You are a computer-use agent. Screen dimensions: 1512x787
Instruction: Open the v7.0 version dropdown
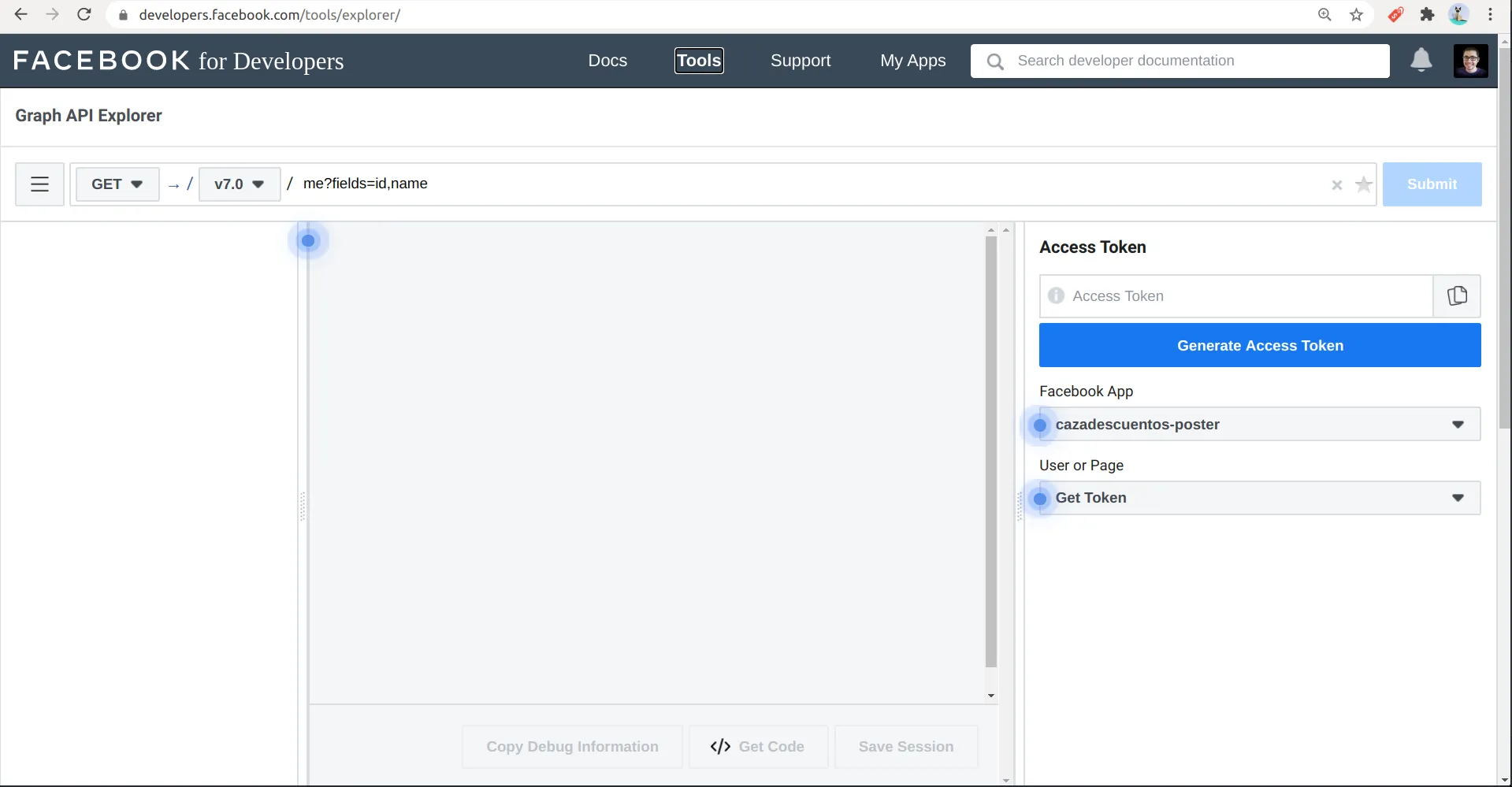pos(239,184)
